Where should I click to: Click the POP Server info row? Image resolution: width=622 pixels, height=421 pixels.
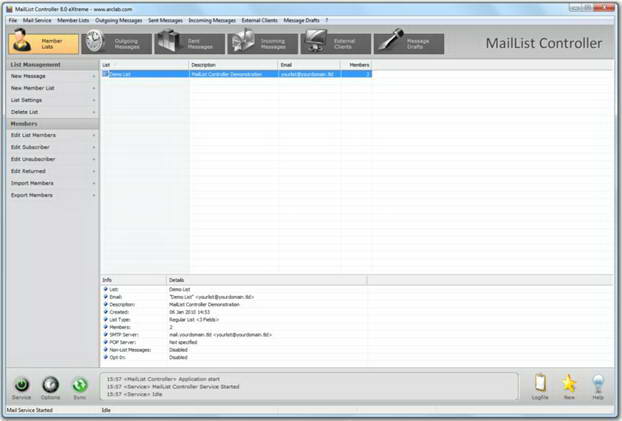(234, 342)
